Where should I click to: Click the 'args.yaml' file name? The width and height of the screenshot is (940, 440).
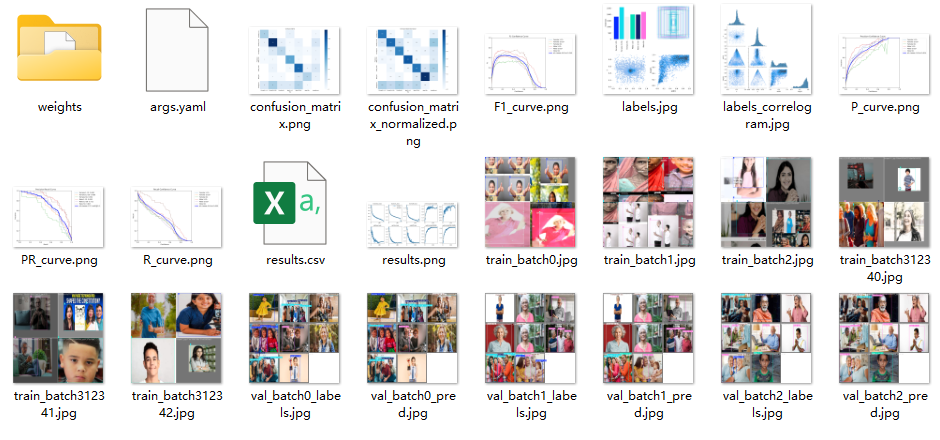pos(177,108)
